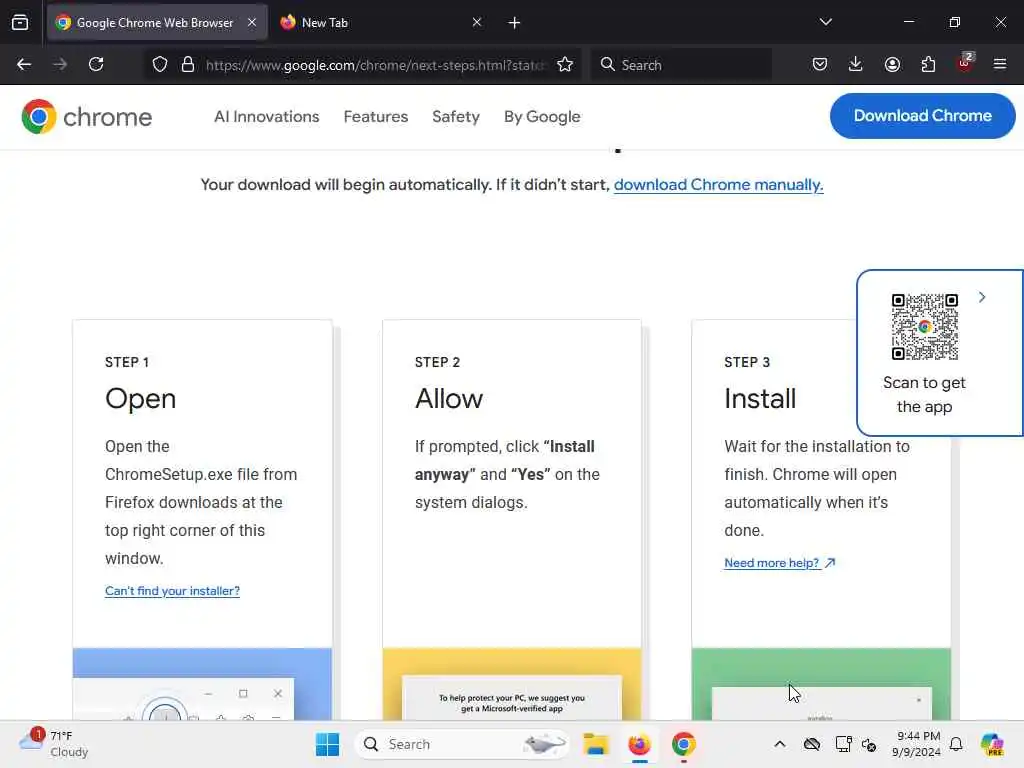The height and width of the screenshot is (768, 1024).
Task: Open the weather widget showing Cloudy
Action: point(54,744)
